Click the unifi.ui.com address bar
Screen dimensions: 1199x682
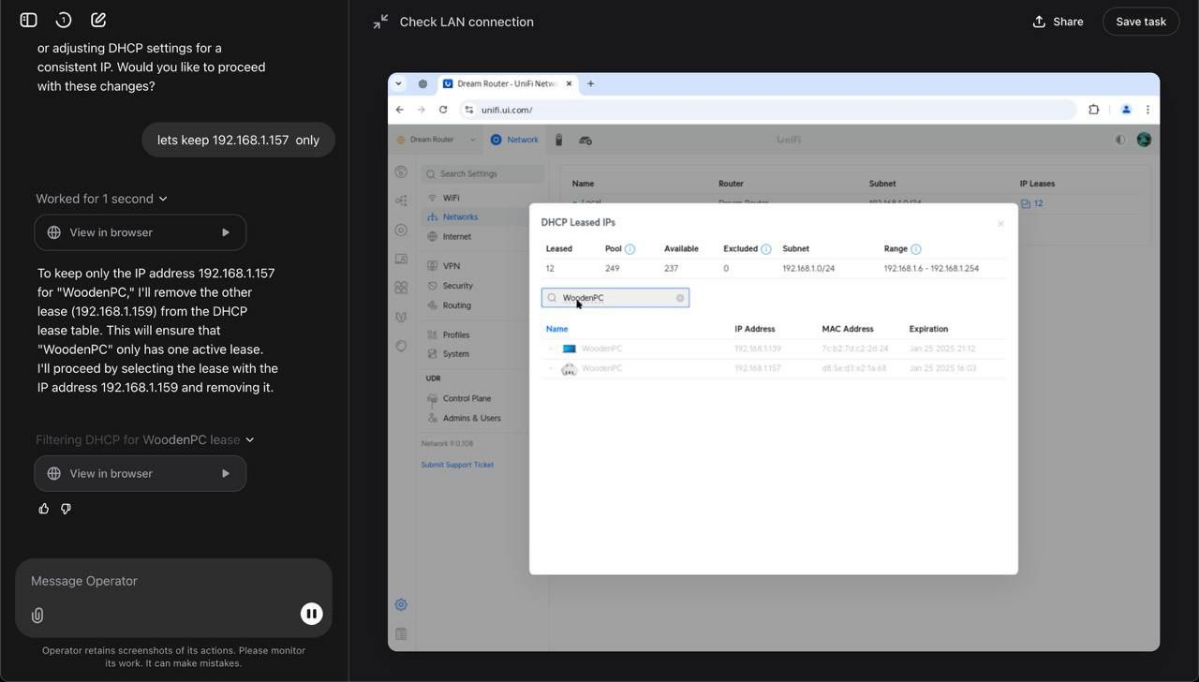[x=768, y=110]
